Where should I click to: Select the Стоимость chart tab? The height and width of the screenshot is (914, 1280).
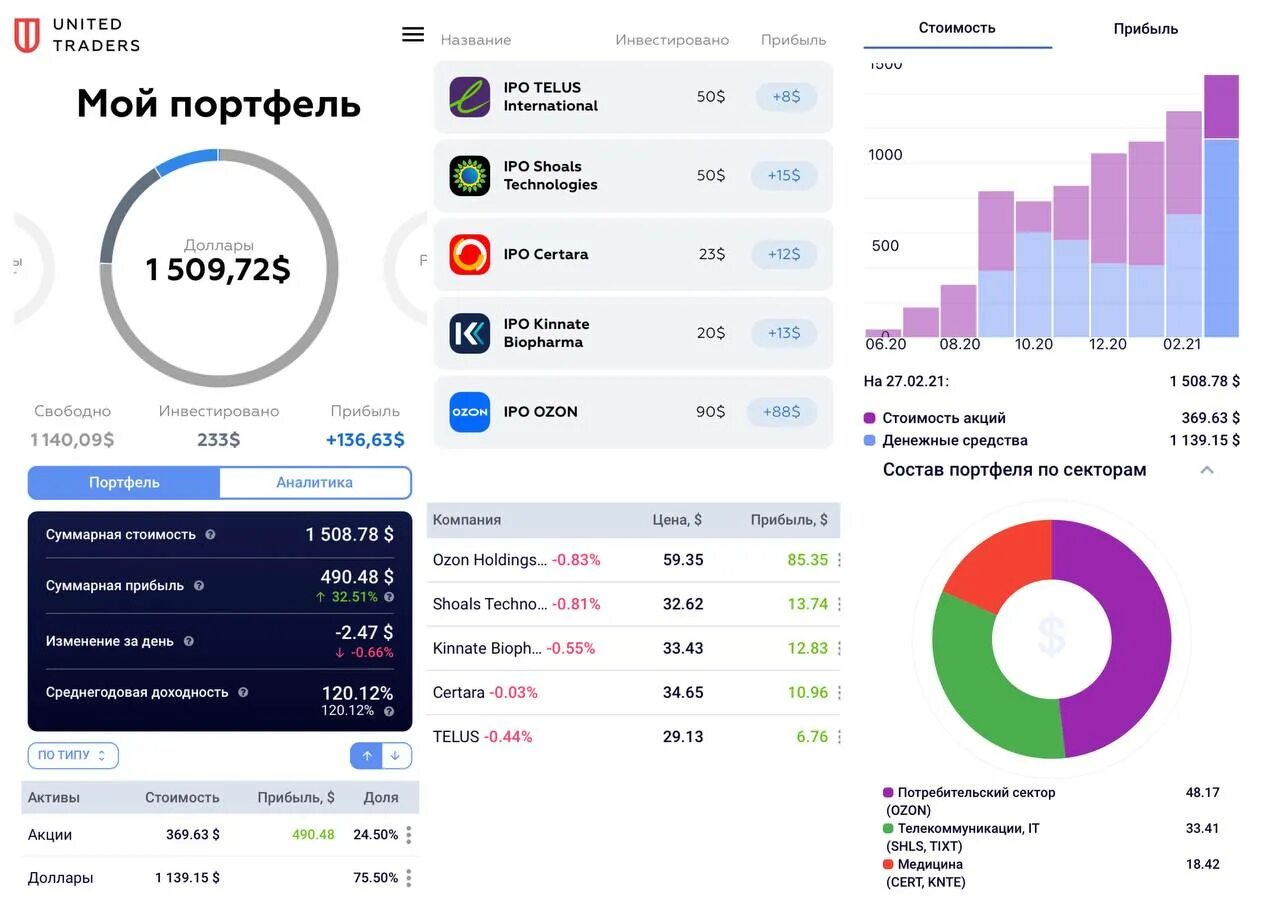(x=957, y=28)
